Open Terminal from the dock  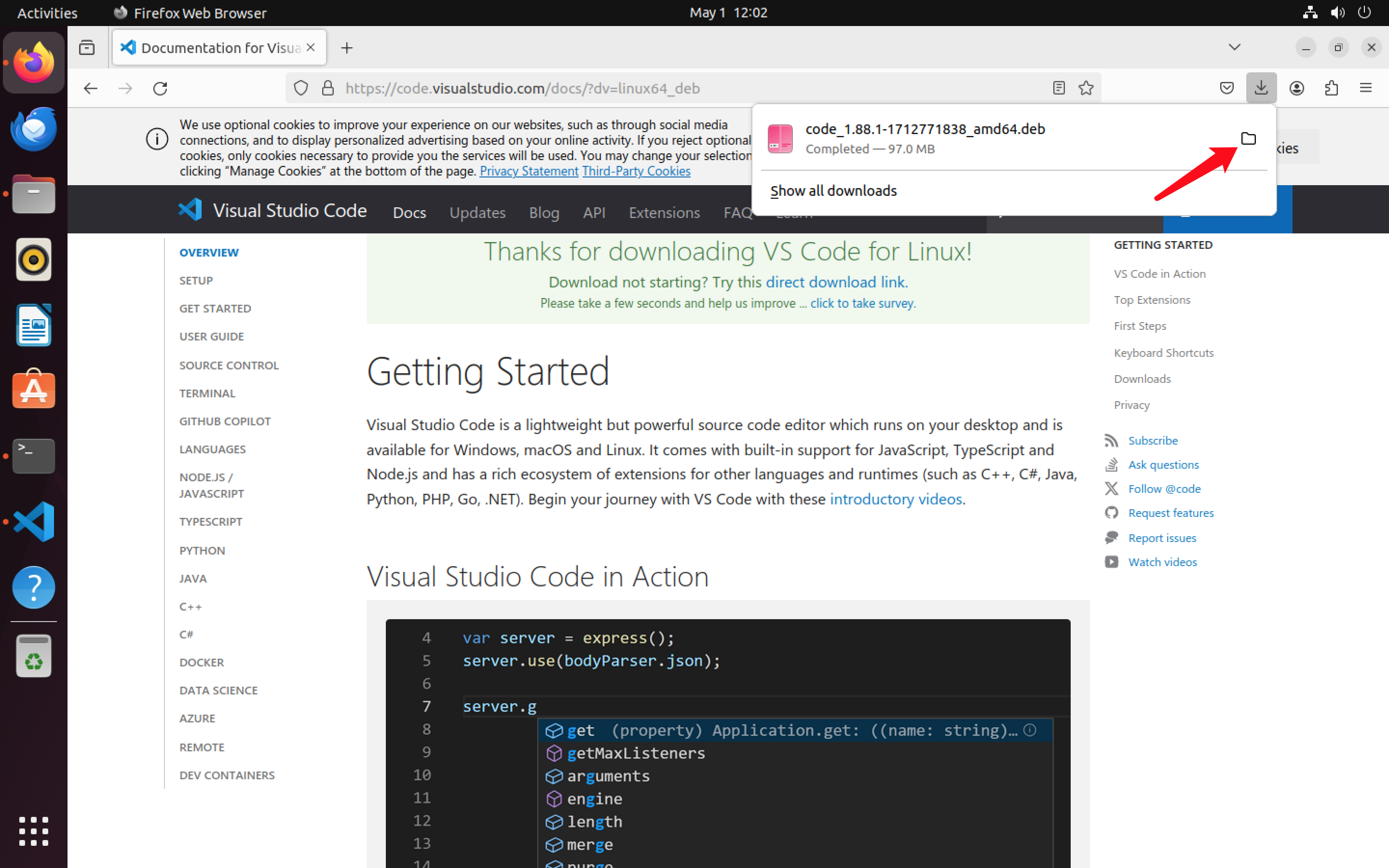[34, 456]
